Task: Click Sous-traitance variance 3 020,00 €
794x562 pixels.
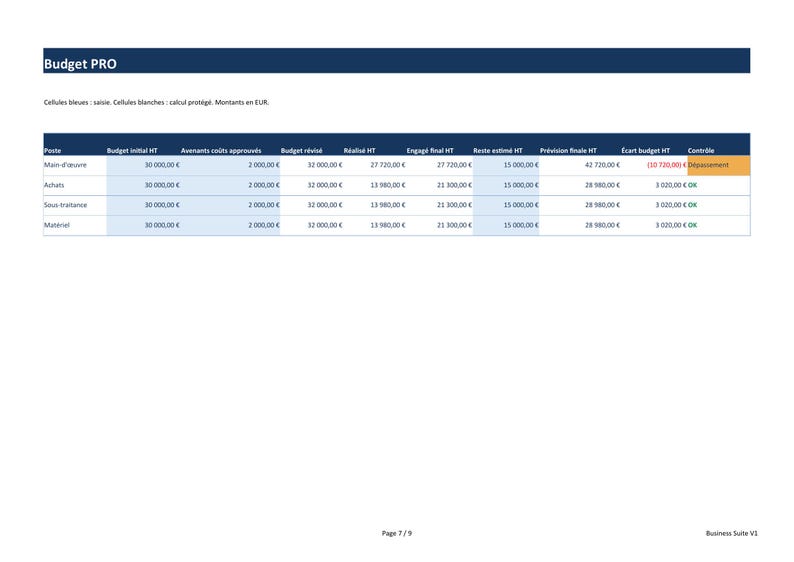Action: (671, 205)
